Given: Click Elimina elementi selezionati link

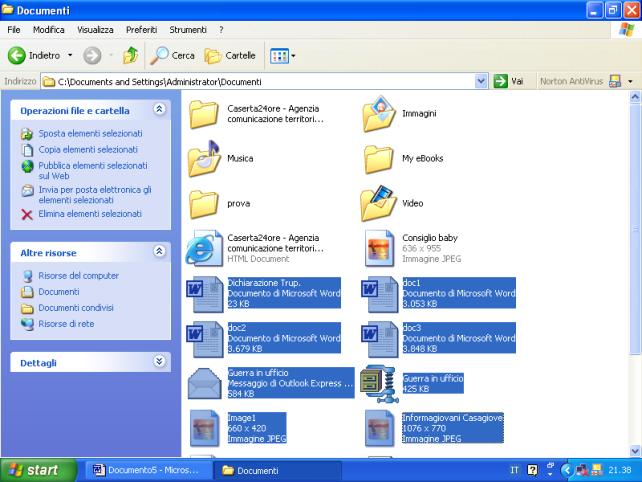Looking at the screenshot, I should pyautogui.click(x=90, y=214).
